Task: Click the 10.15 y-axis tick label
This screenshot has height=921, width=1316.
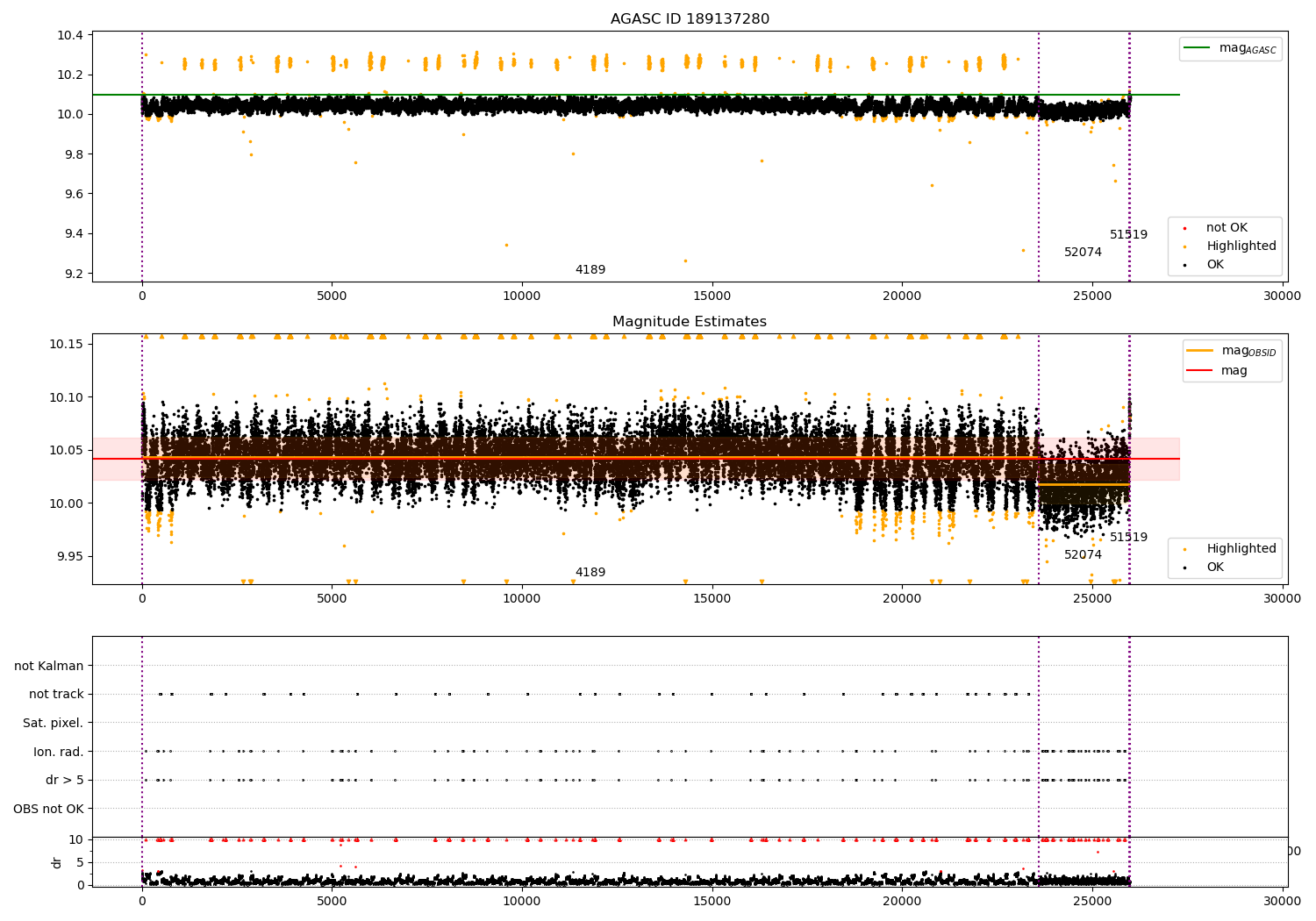Action: [x=68, y=343]
